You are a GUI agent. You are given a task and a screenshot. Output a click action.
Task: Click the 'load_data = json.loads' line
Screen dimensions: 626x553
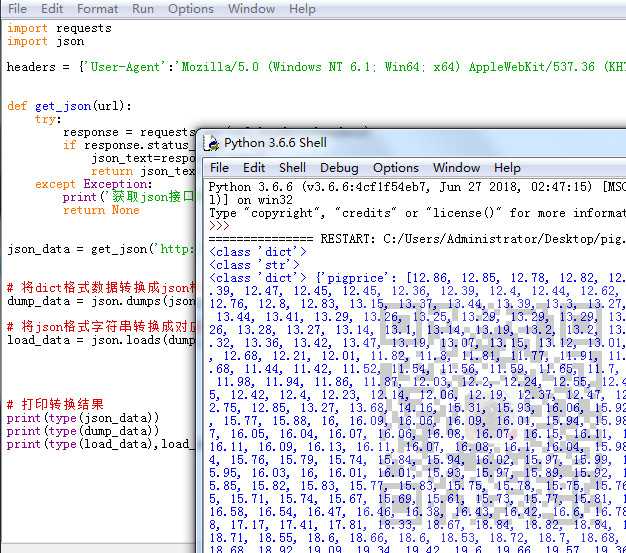[x=101, y=340]
